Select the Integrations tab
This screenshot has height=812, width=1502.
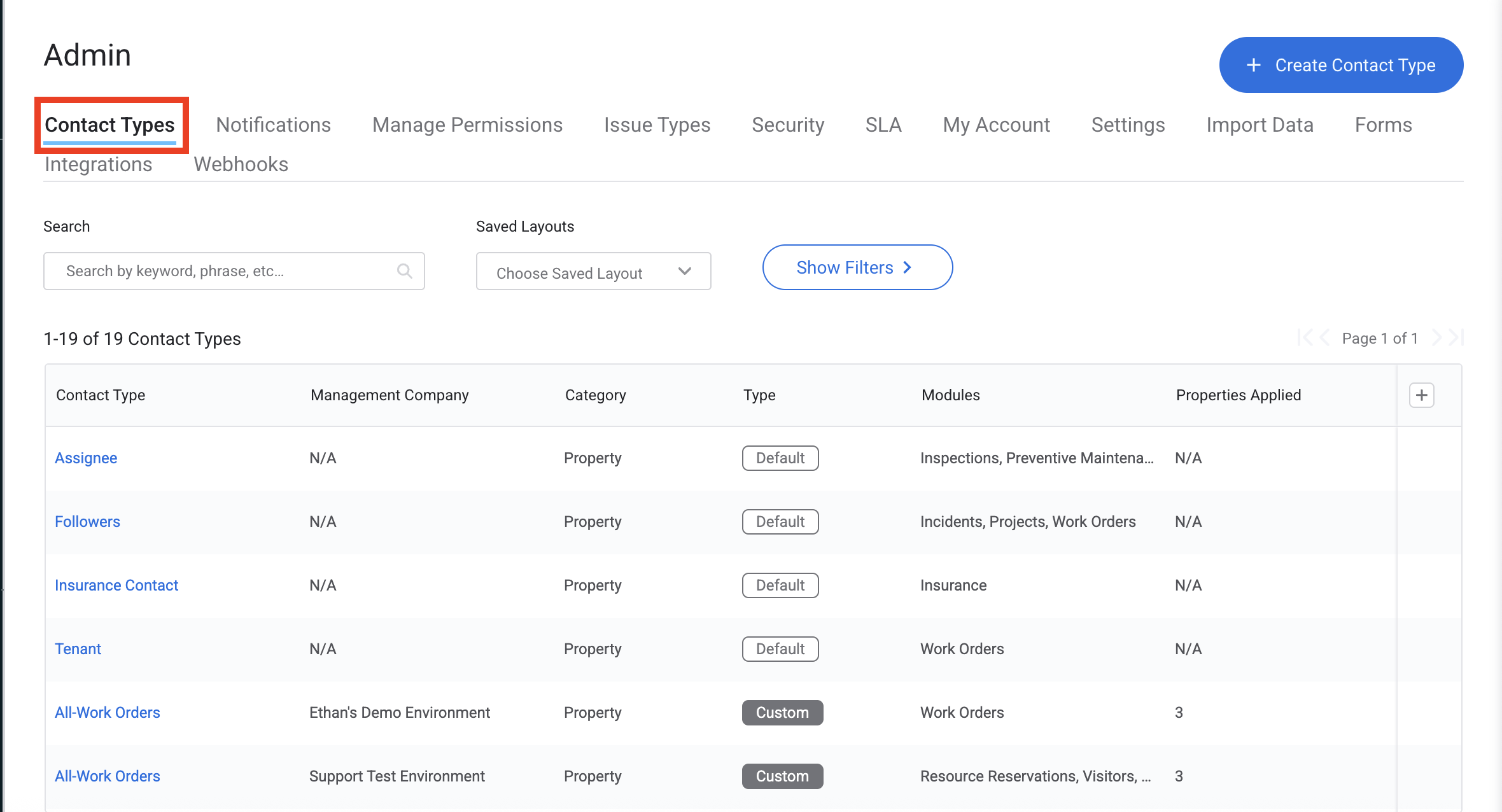click(x=98, y=164)
